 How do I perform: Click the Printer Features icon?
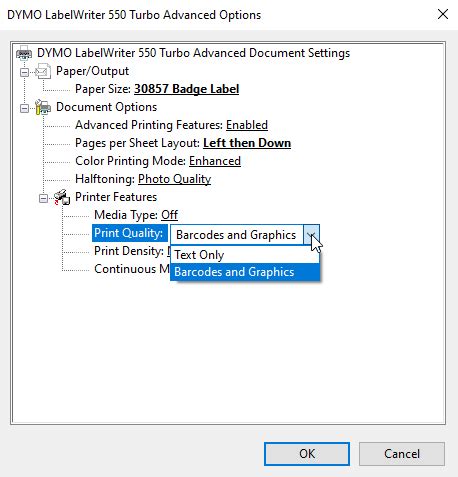tap(62, 197)
